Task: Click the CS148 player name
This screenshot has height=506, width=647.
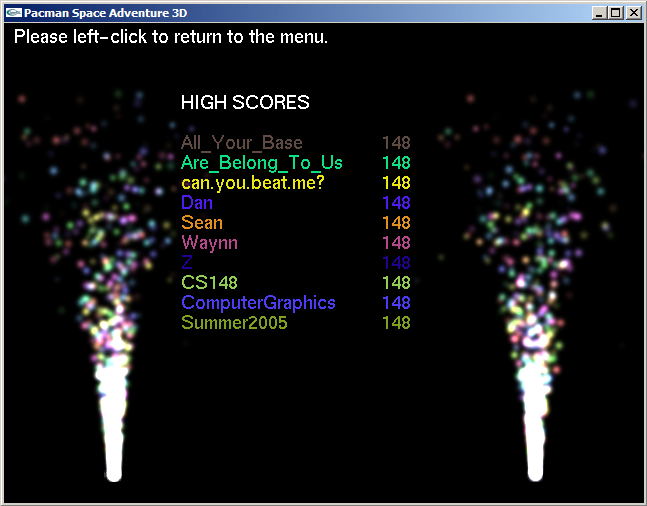Action: pos(210,283)
